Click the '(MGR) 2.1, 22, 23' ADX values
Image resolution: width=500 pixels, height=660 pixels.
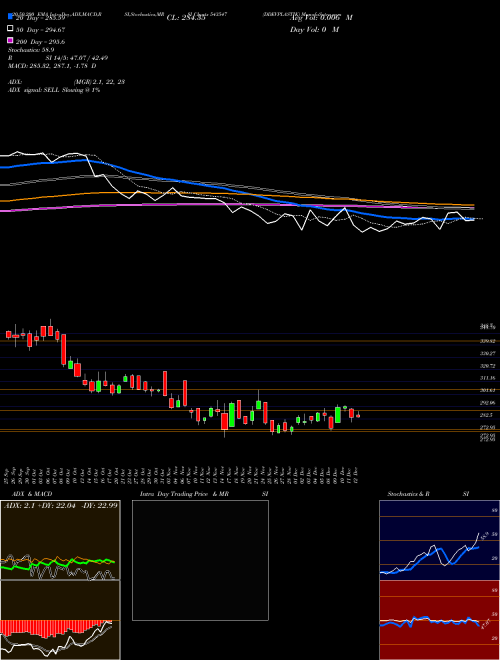click(99, 82)
